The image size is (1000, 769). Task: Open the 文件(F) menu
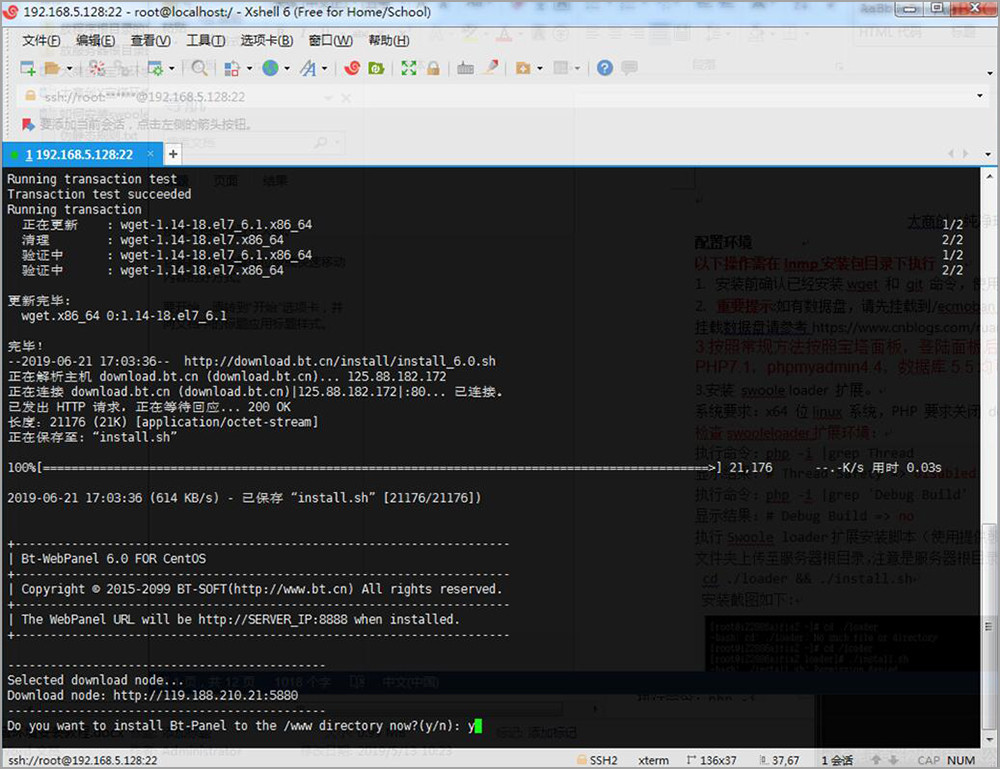(x=41, y=41)
